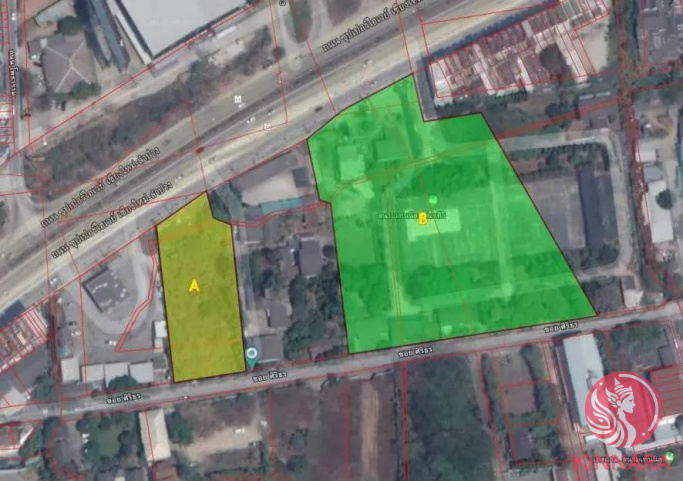Click the green place marker inside parcel B
The height and width of the screenshot is (481, 683).
(433, 200)
